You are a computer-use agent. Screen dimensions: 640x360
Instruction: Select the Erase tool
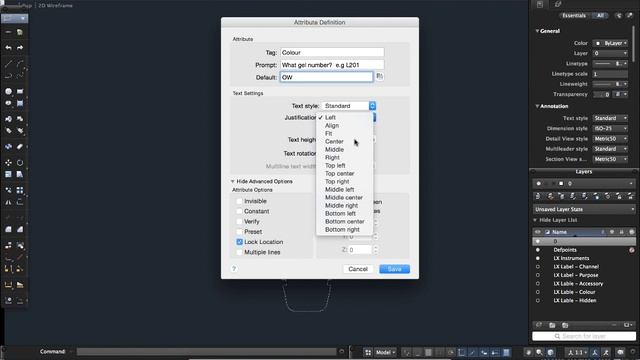pos(20,147)
